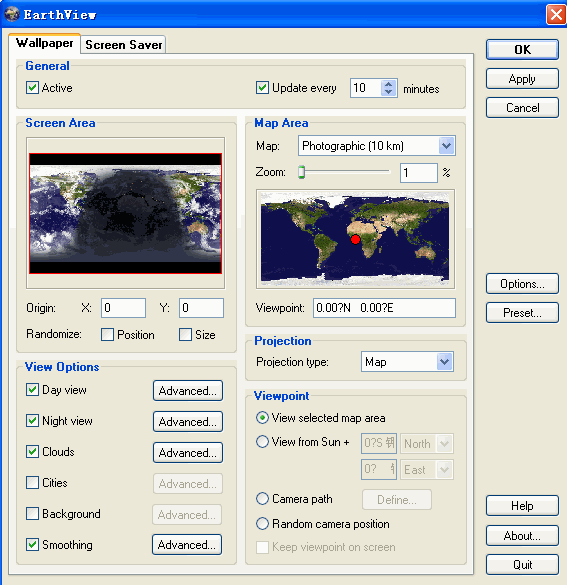The image size is (567, 585).
Task: Click the Quit button
Action: 522,564
